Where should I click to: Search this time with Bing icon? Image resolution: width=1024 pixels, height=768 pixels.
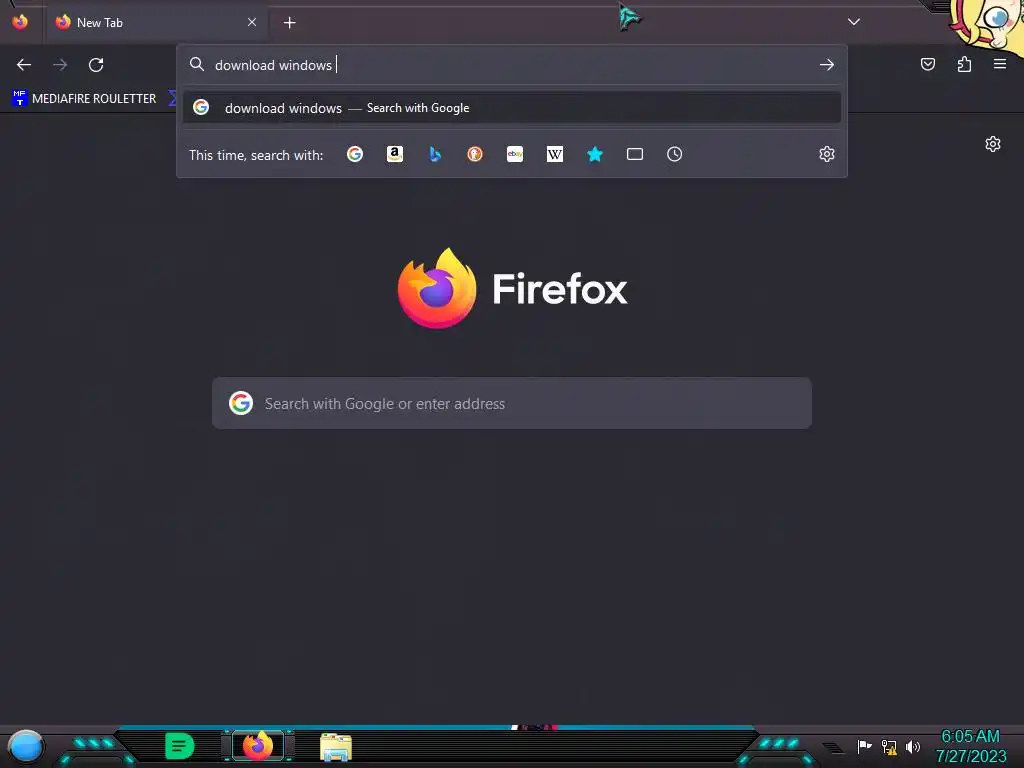pyautogui.click(x=435, y=154)
